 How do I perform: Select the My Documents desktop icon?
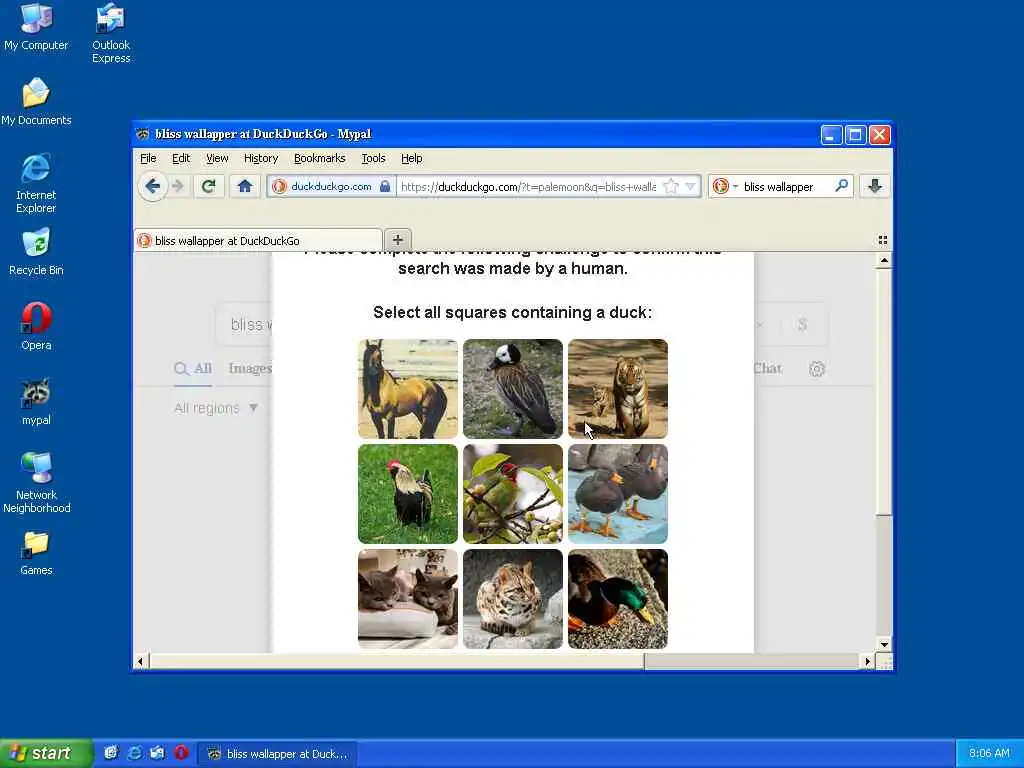point(36,102)
